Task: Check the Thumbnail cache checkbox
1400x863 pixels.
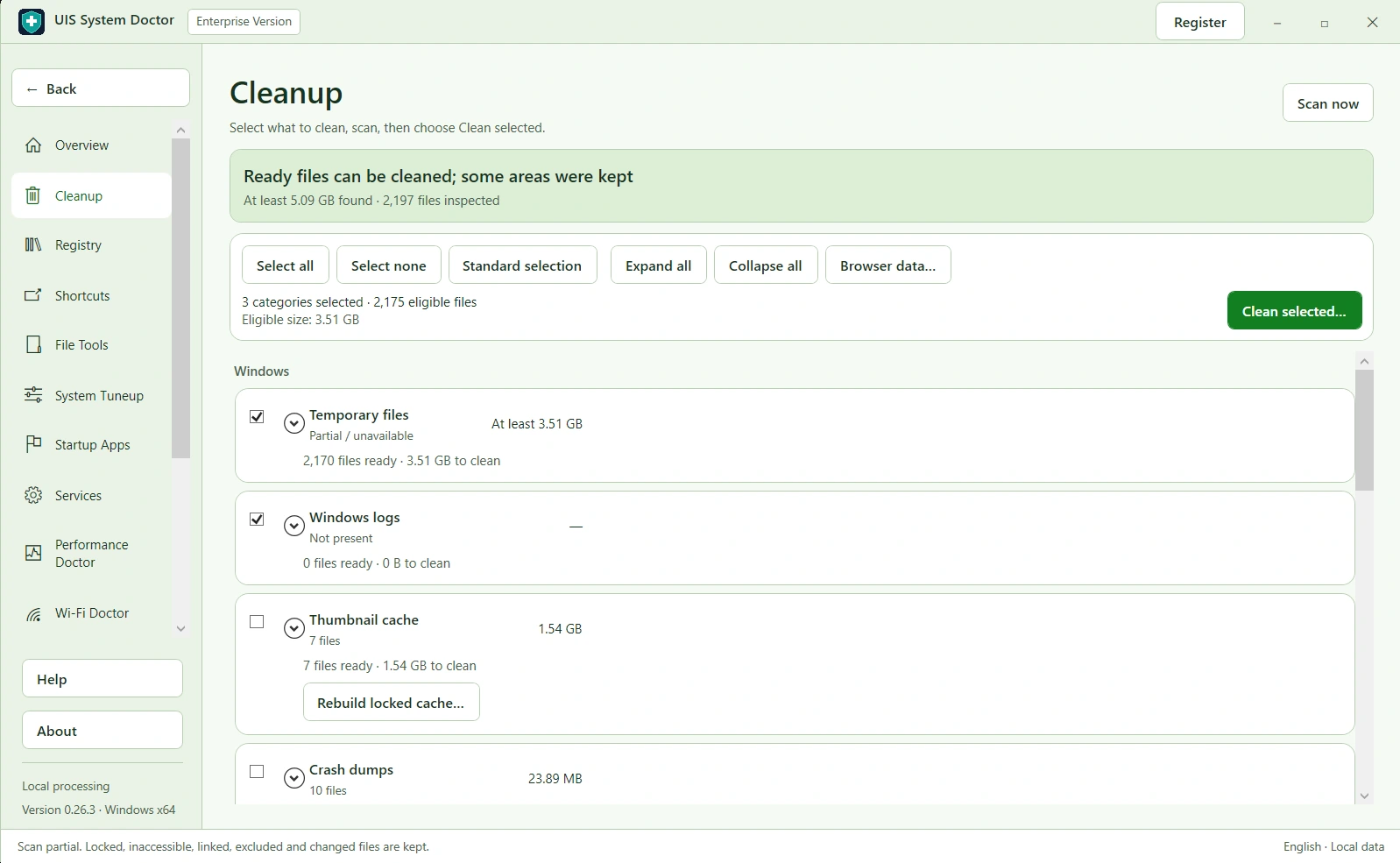Action: (x=257, y=621)
